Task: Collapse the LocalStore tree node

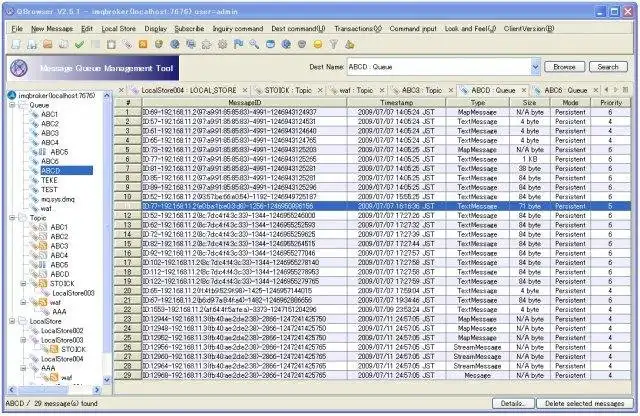Action: pyautogui.click(x=12, y=321)
